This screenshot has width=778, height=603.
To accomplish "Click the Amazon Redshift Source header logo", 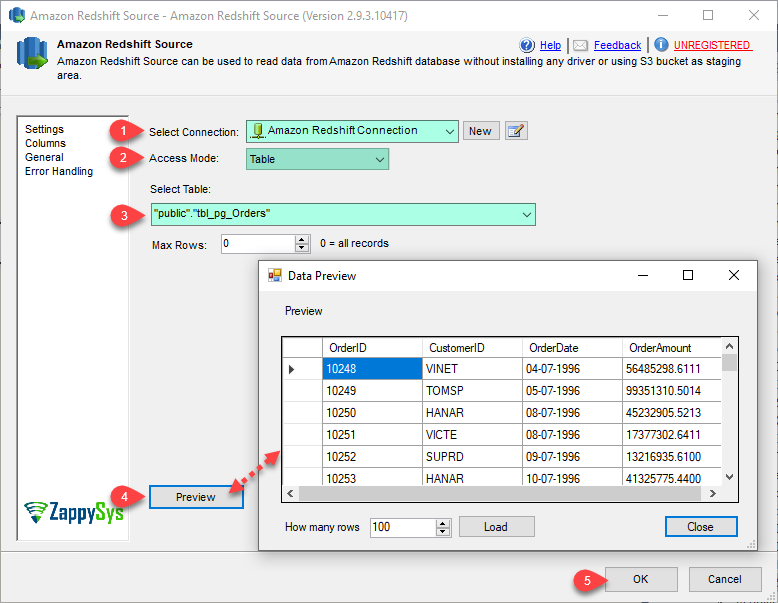I will tap(32, 53).
